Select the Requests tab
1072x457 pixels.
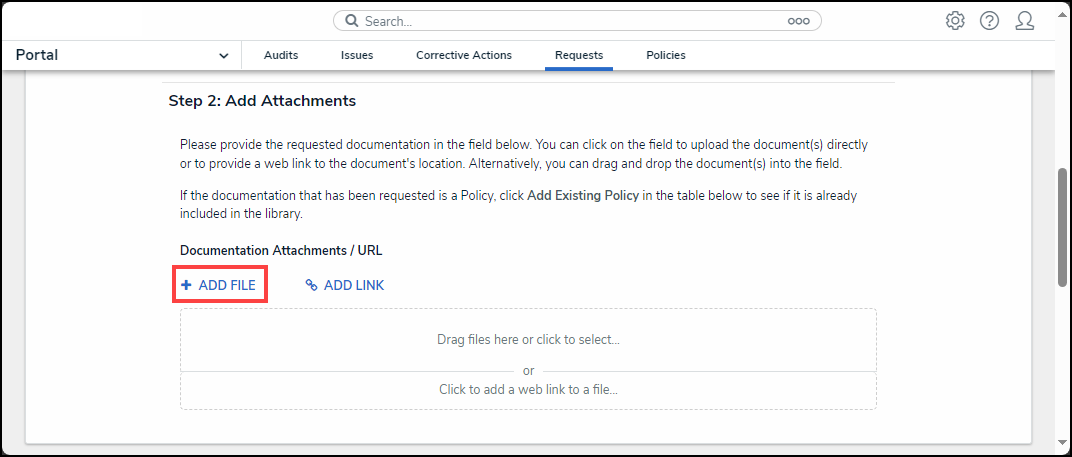[x=579, y=56]
